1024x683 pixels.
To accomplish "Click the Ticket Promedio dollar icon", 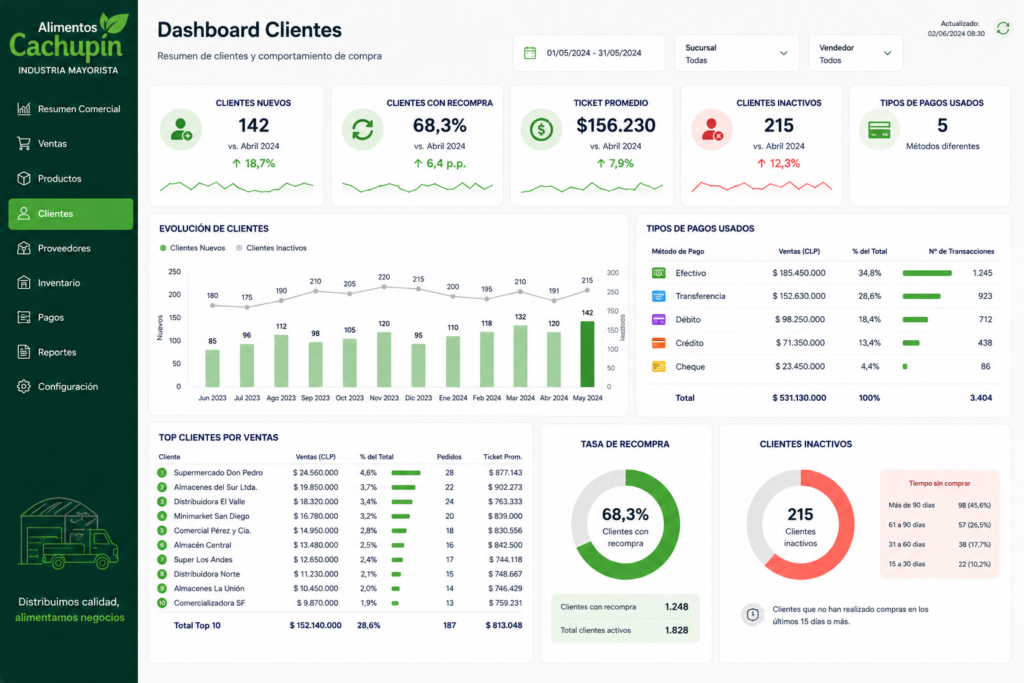I will (541, 129).
